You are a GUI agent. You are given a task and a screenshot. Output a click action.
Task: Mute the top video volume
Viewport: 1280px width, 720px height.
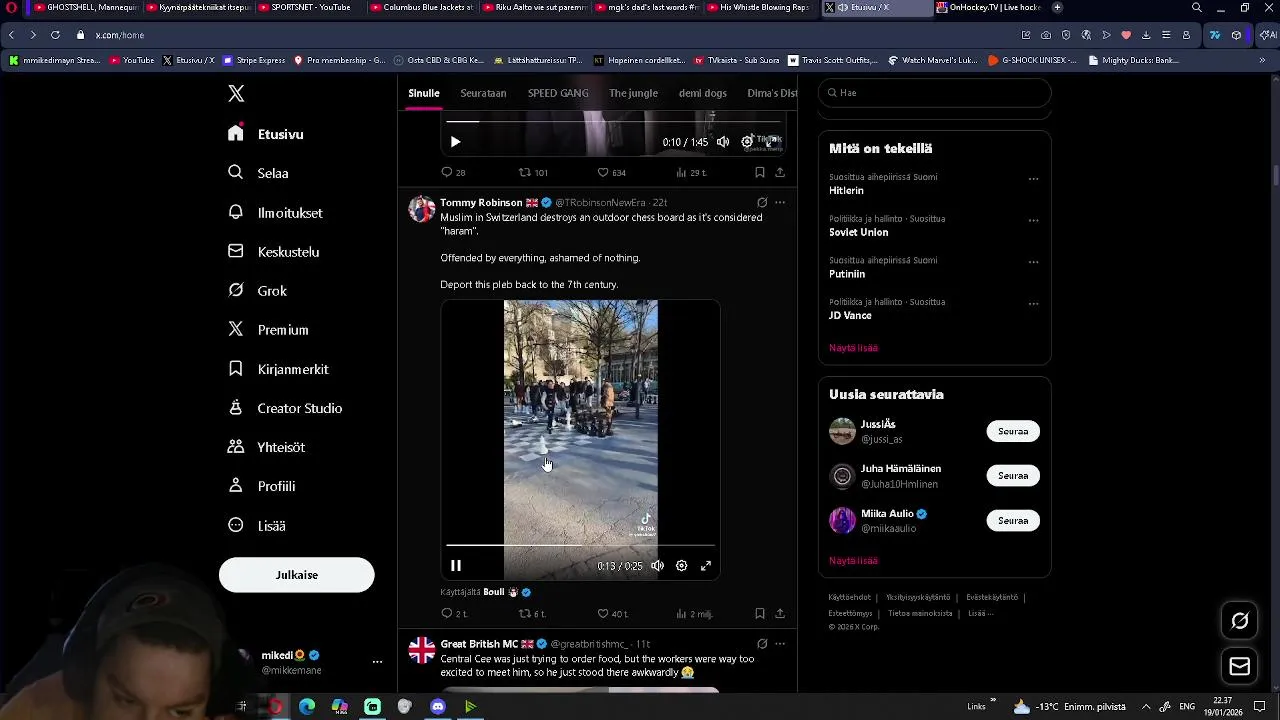[723, 142]
